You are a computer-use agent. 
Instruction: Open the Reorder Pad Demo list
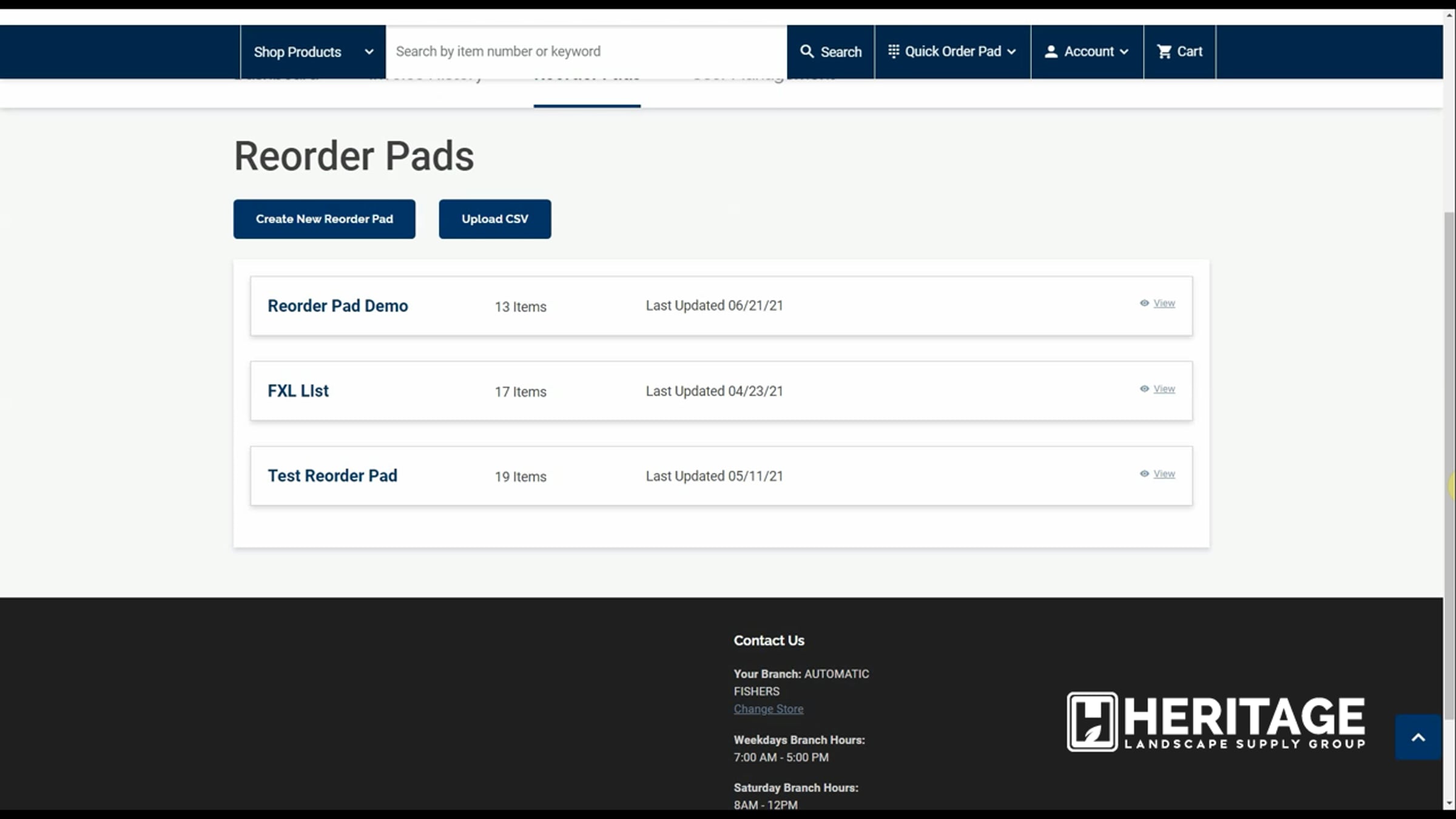click(338, 306)
